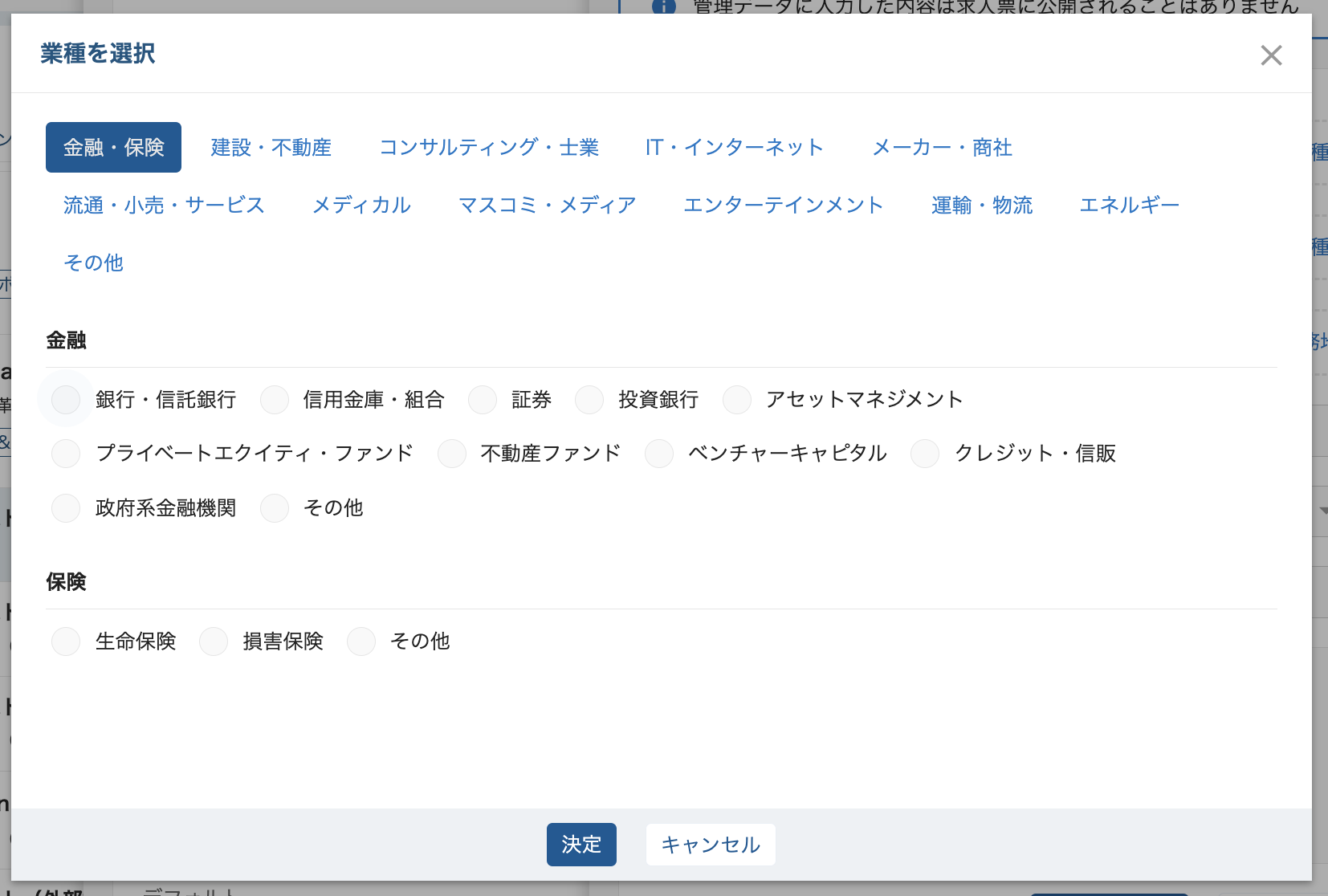Check その他 under the 保険 section
The image size is (1328, 896).
(x=361, y=641)
